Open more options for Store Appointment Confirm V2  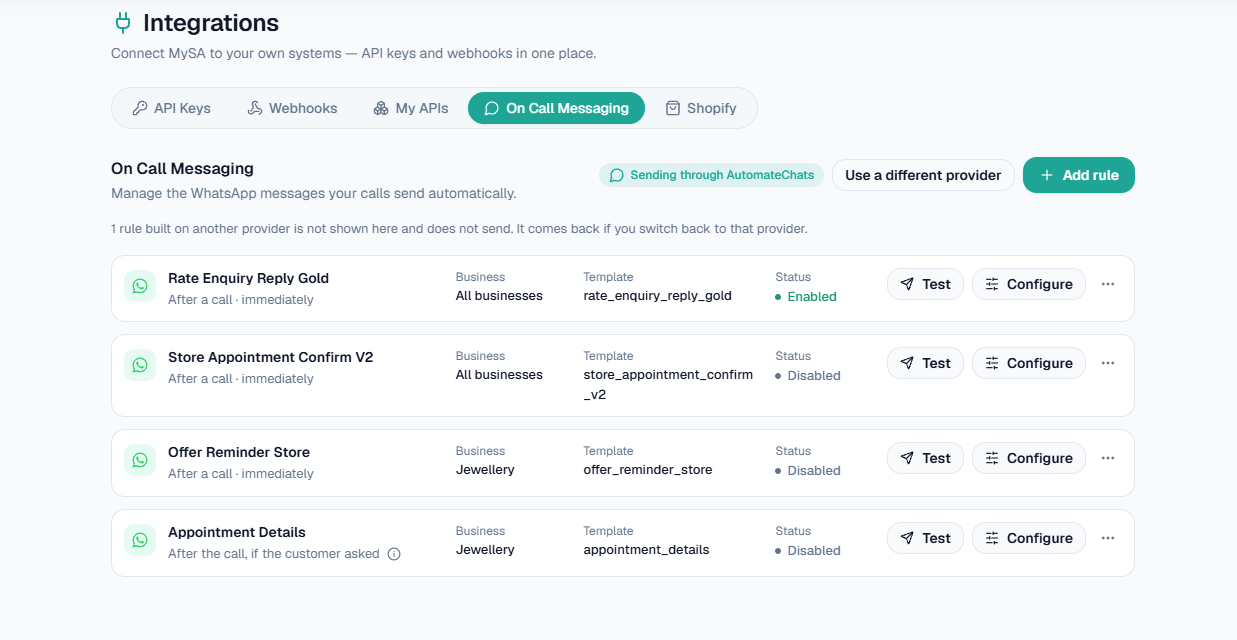(x=1108, y=363)
